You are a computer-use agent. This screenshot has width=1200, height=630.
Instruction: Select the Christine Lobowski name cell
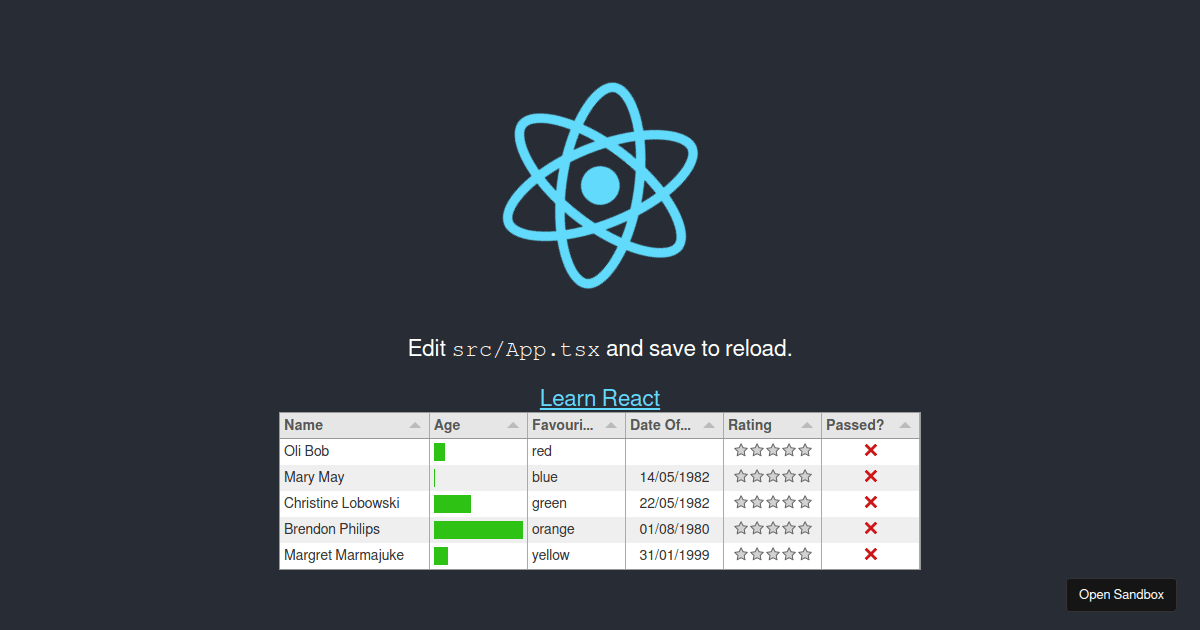354,503
